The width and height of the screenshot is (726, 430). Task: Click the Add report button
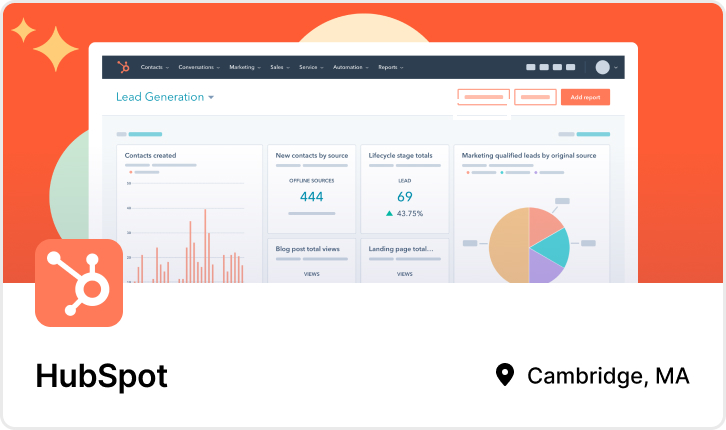(x=585, y=97)
